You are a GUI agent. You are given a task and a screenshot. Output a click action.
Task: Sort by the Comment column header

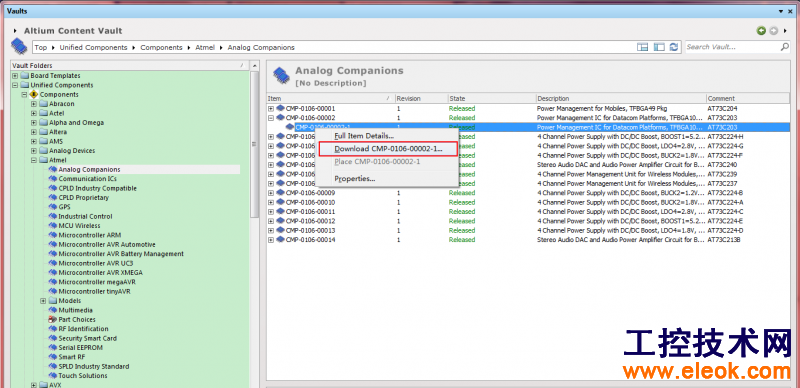tap(747, 99)
